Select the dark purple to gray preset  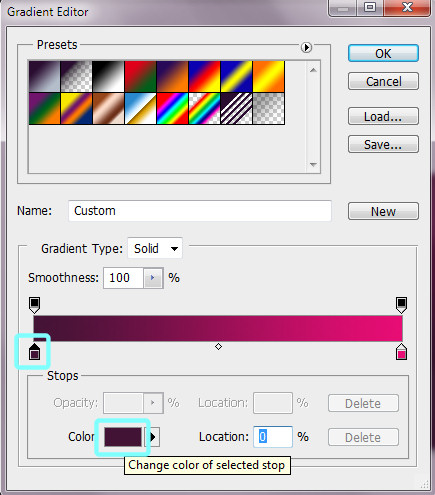[x=44, y=76]
